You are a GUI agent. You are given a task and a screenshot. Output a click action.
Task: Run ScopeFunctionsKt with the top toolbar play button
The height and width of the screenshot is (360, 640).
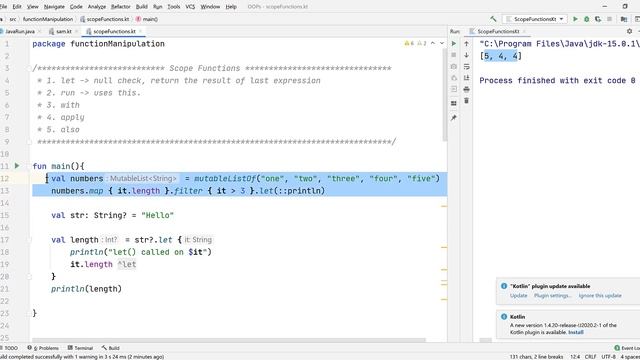[x=576, y=19]
